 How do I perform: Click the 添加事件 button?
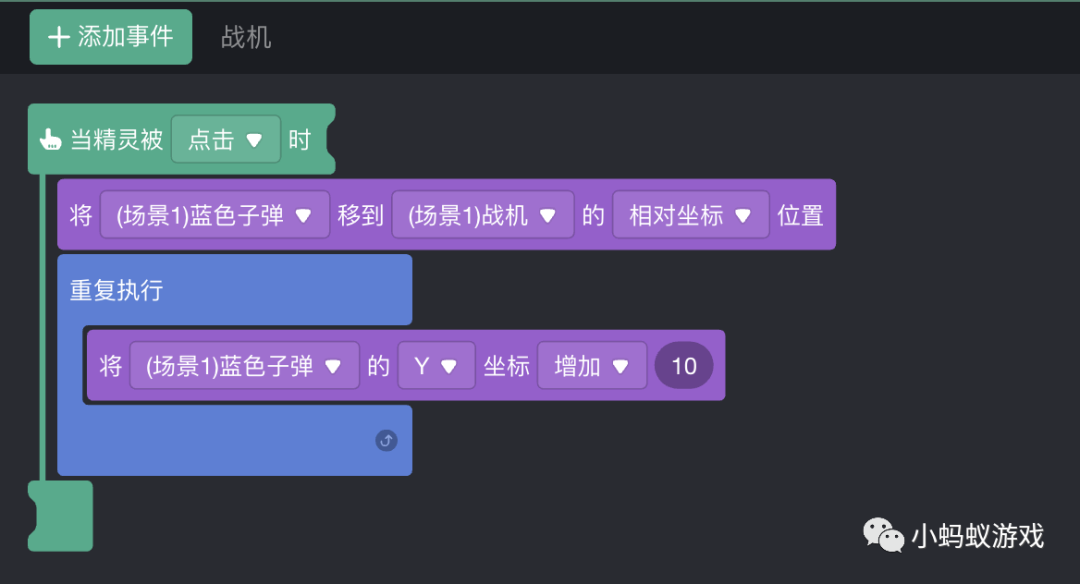(x=110, y=38)
